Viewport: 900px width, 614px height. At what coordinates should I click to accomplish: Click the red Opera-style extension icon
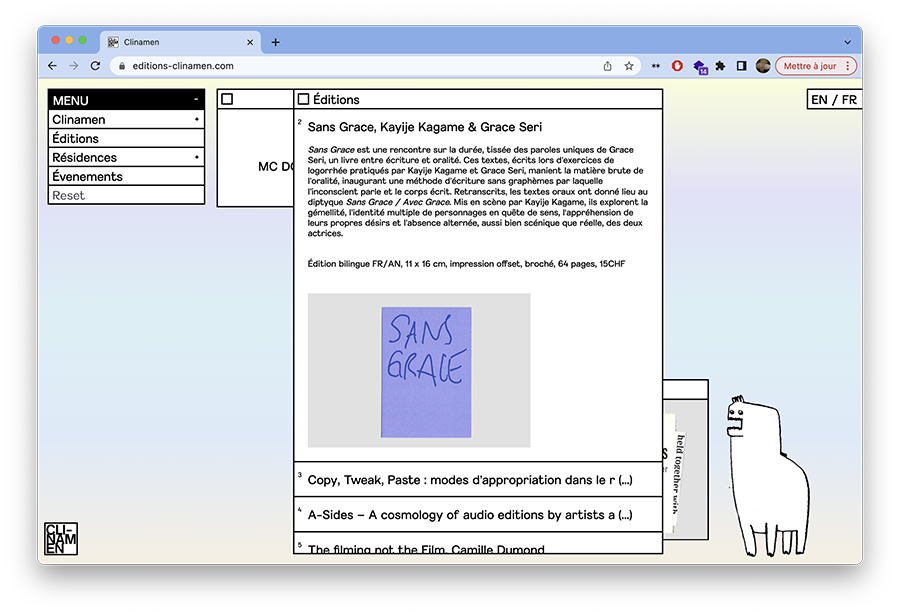pyautogui.click(x=677, y=66)
